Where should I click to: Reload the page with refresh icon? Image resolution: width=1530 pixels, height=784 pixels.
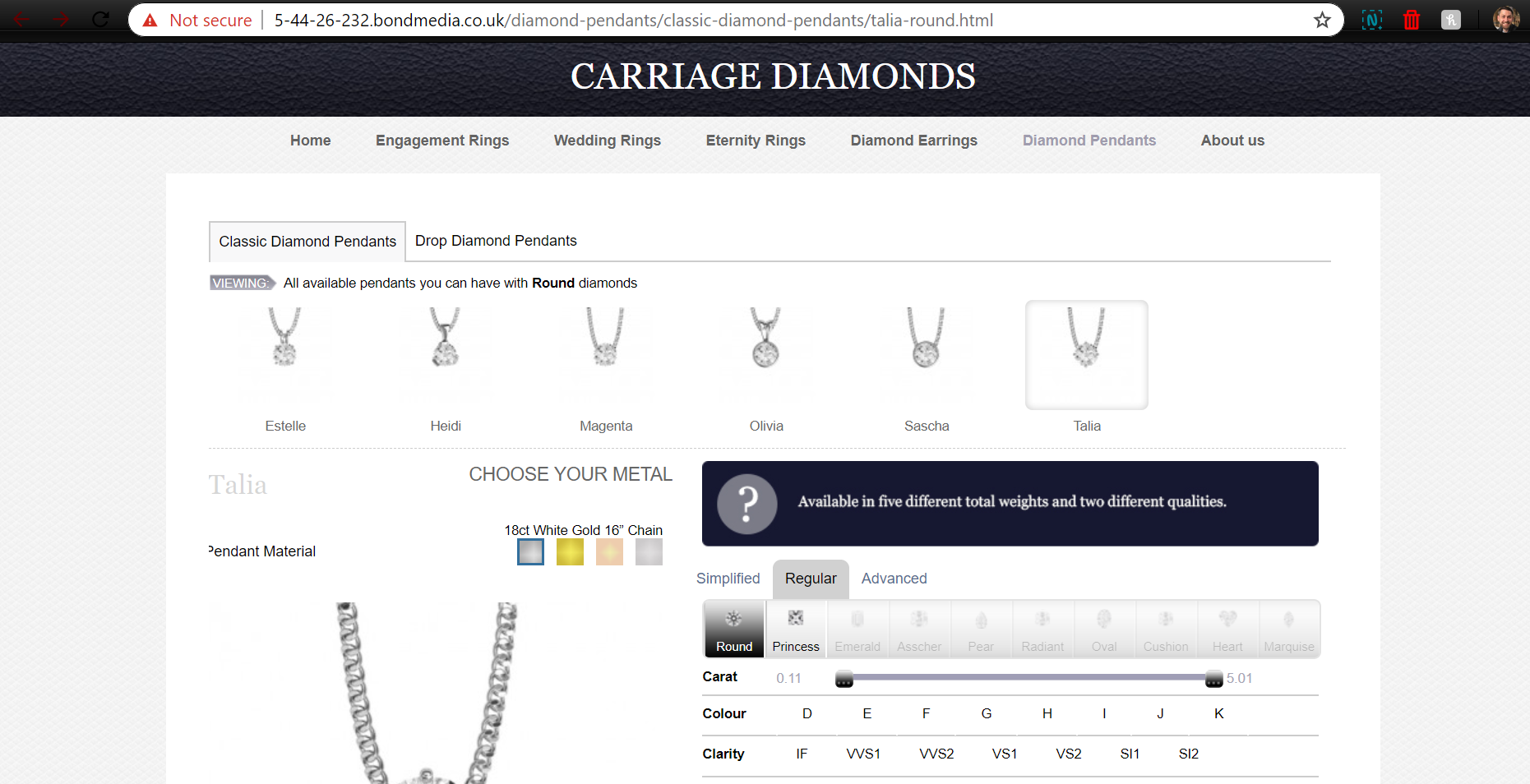coord(100,19)
